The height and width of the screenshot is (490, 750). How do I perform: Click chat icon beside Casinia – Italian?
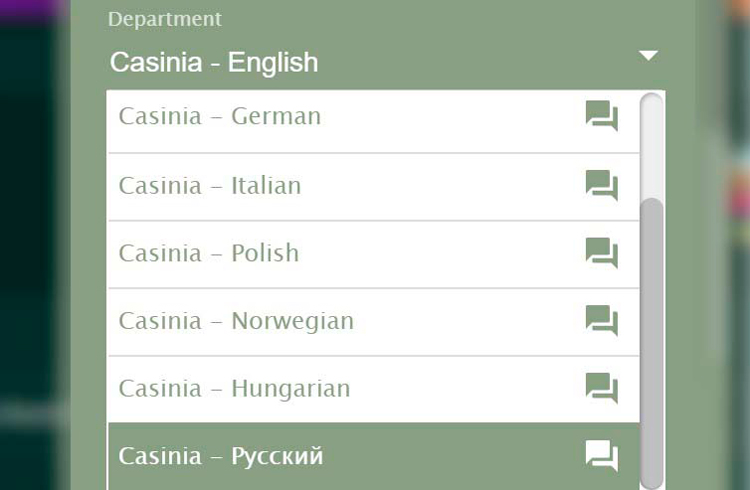click(x=601, y=186)
